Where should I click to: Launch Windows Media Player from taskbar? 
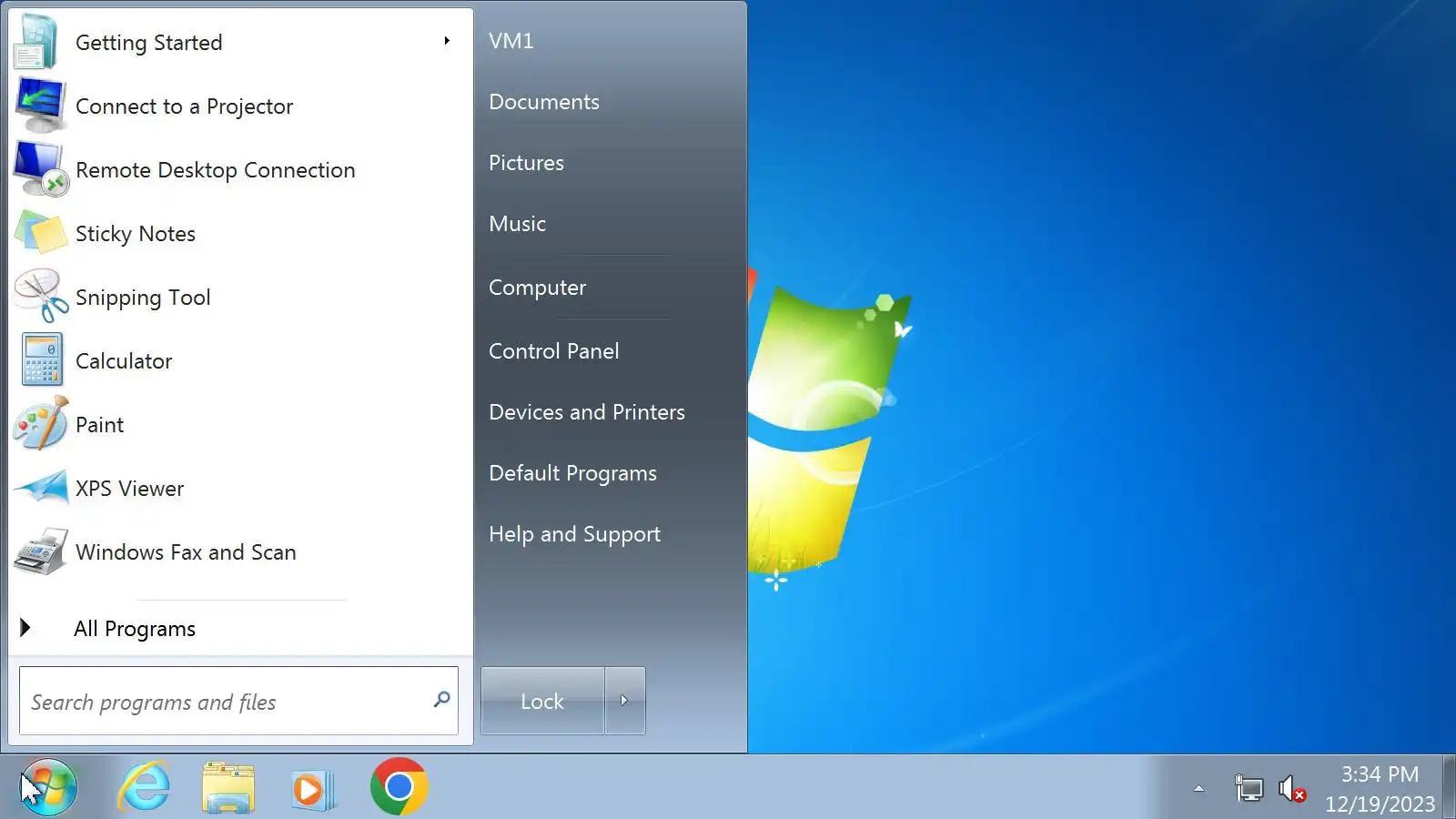pyautogui.click(x=312, y=789)
